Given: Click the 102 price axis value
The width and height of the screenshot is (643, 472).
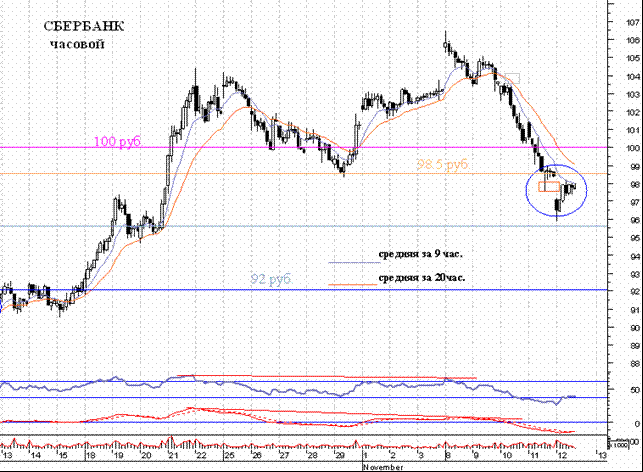Looking at the screenshot, I should tap(633, 112).
